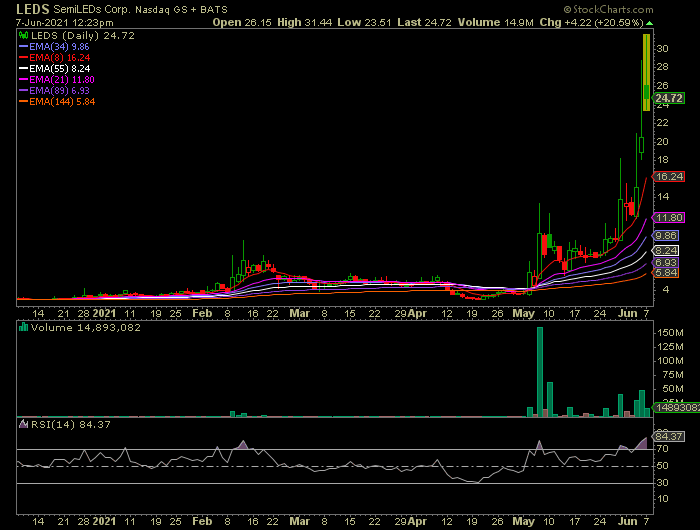The height and width of the screenshot is (530, 700).
Task: Click the LEDS ticker symbol in header
Action: pyautogui.click(x=33, y=9)
